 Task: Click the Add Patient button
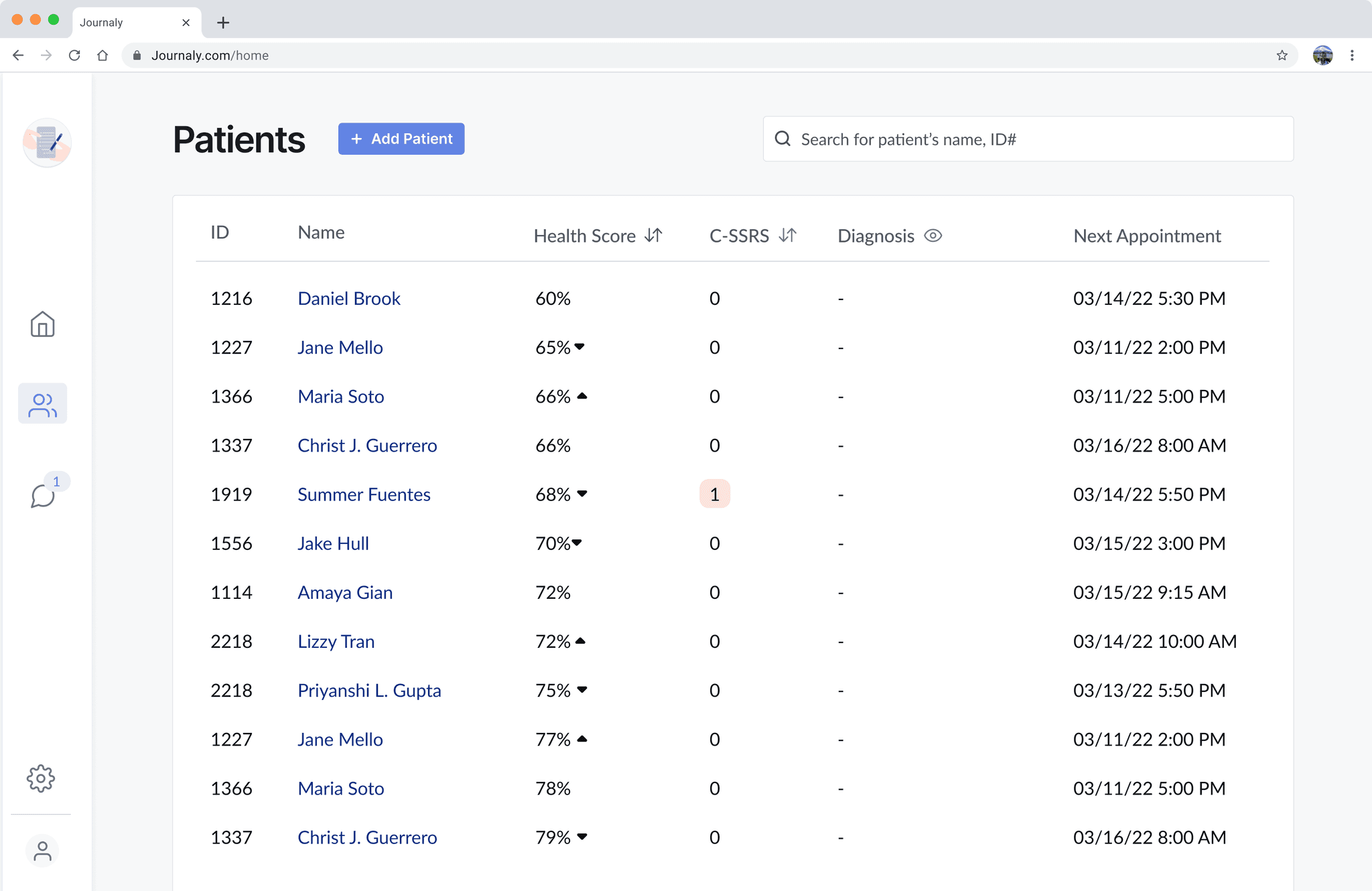(401, 139)
